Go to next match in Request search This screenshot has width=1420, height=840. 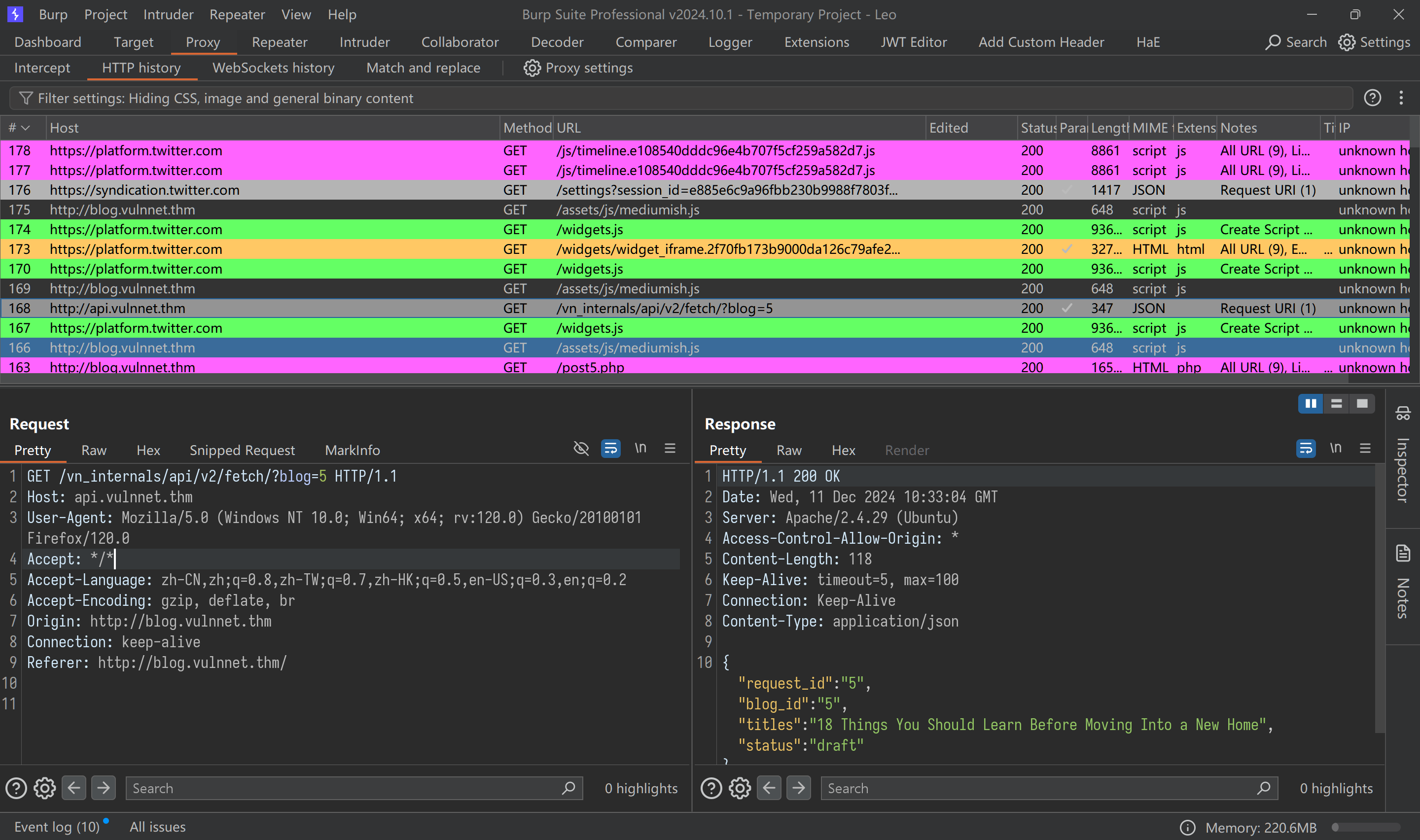click(103, 788)
